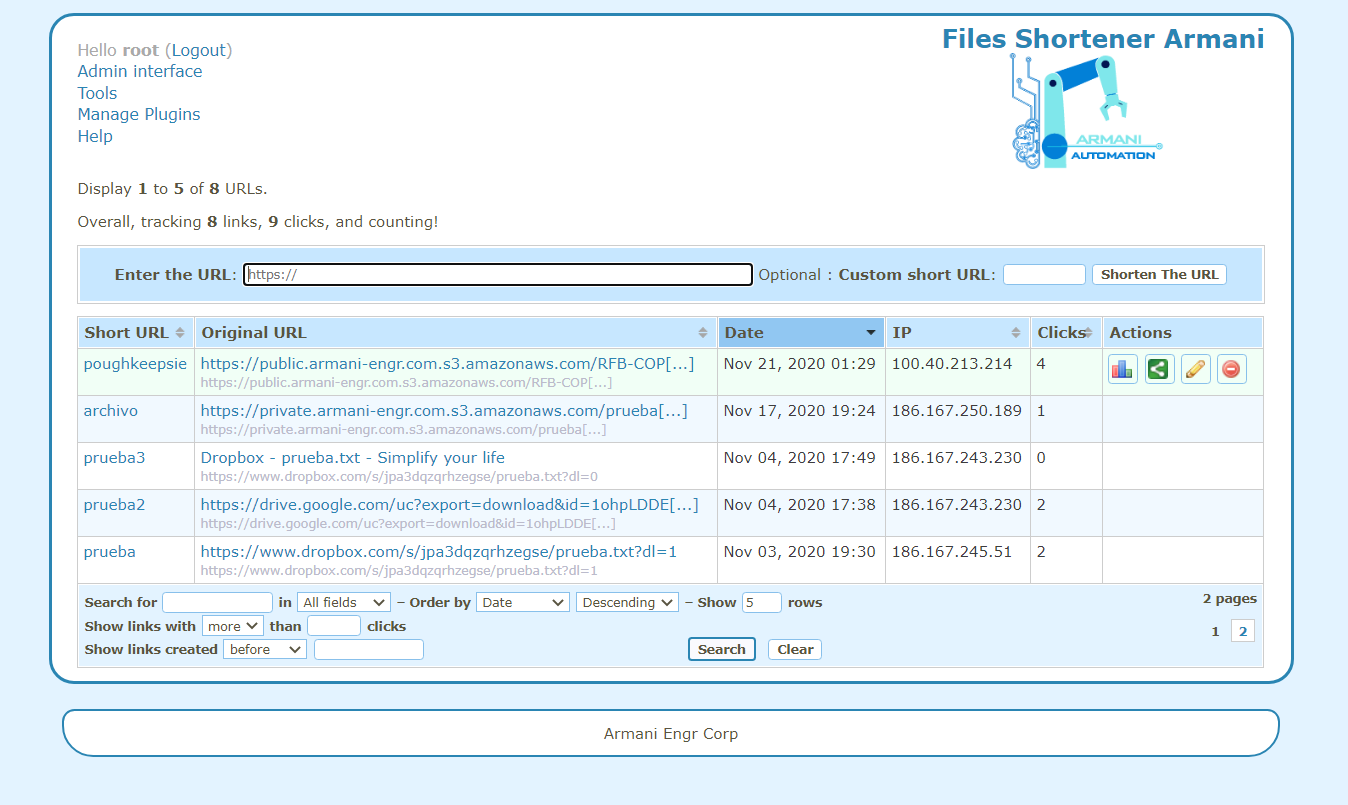Open the All fields search dropdown

pyautogui.click(x=344, y=602)
